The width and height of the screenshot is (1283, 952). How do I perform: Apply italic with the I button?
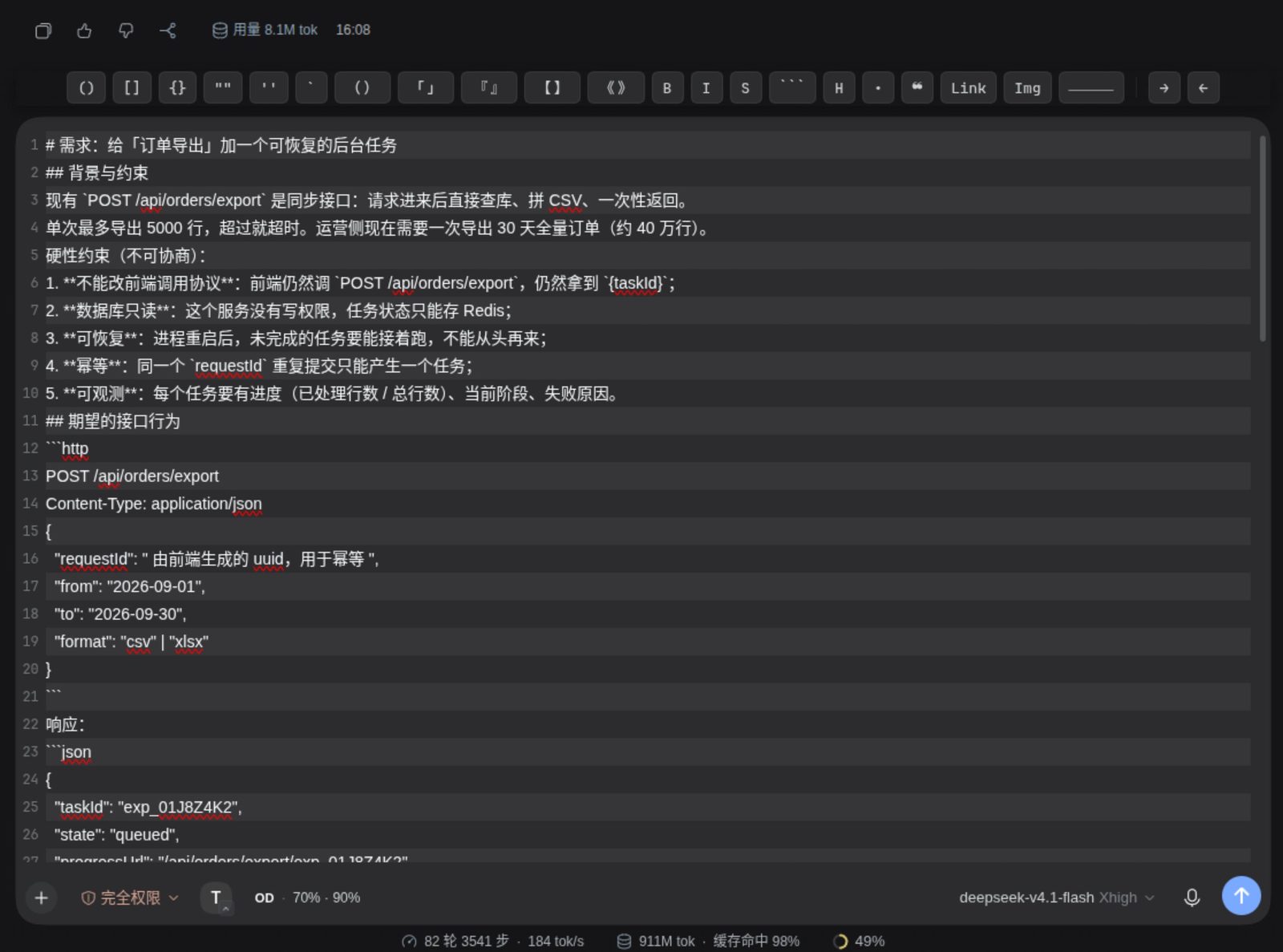pyautogui.click(x=706, y=87)
